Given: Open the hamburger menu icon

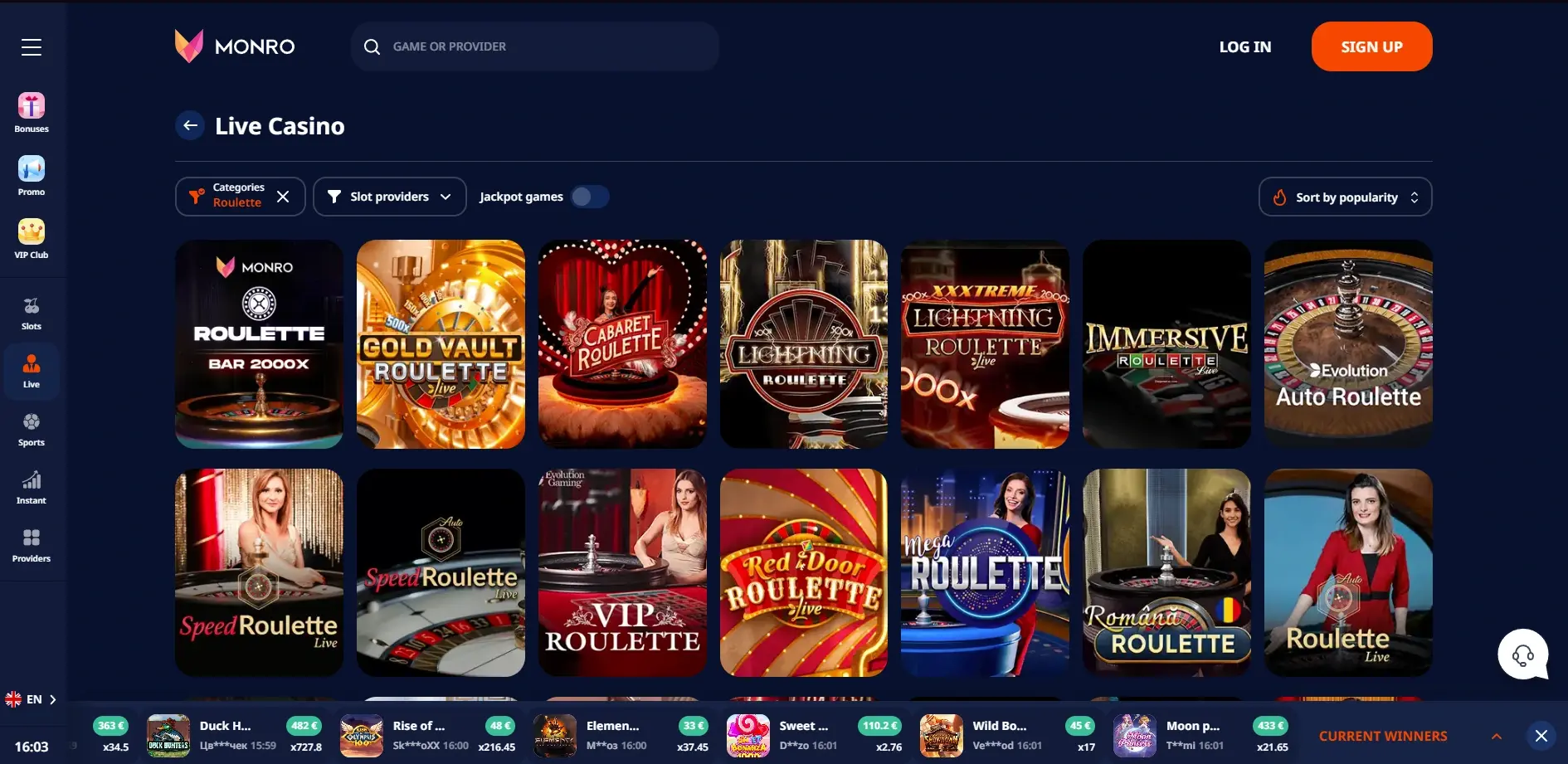Looking at the screenshot, I should (32, 47).
